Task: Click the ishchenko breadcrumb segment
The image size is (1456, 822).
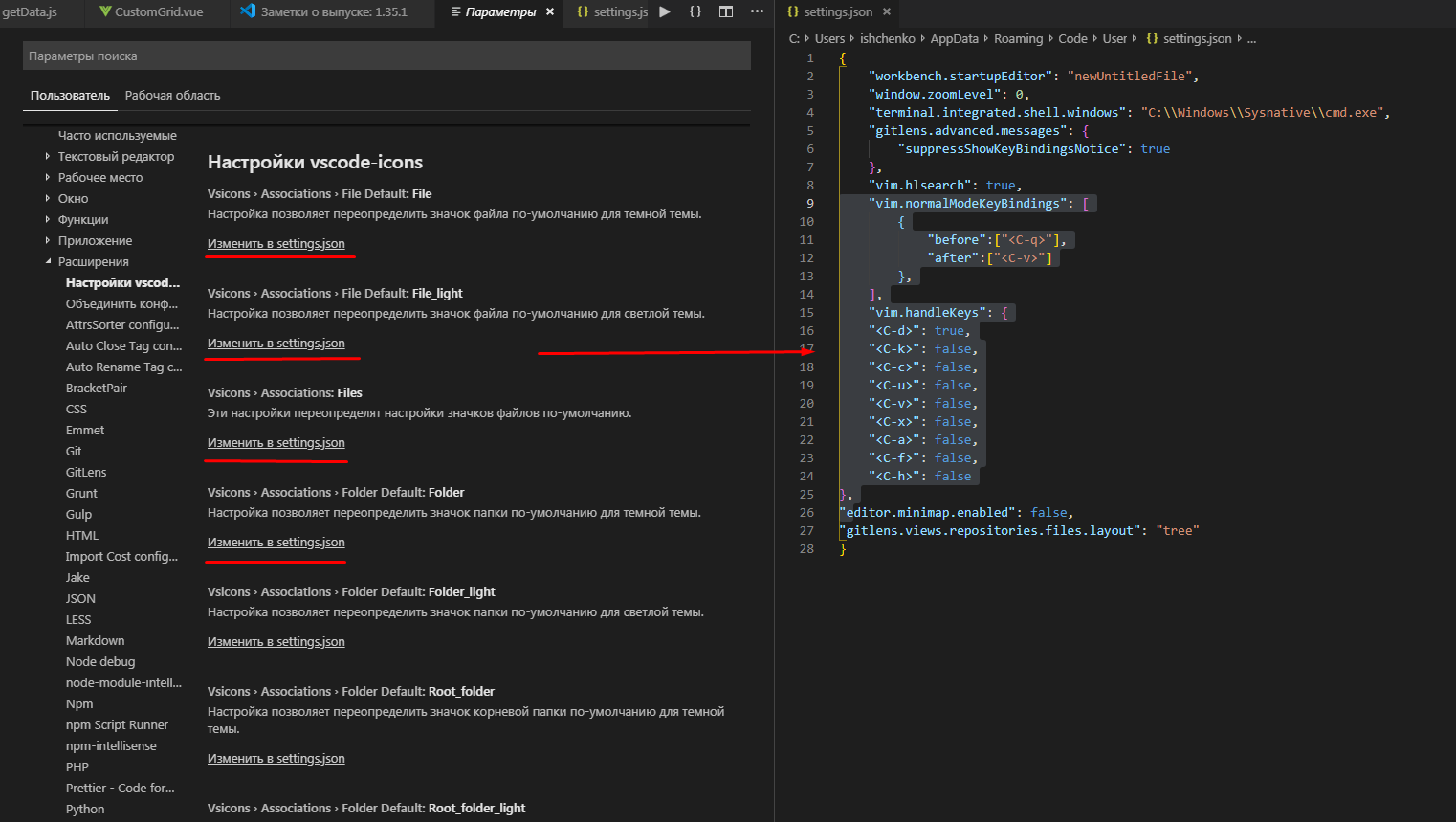Action: point(887,38)
